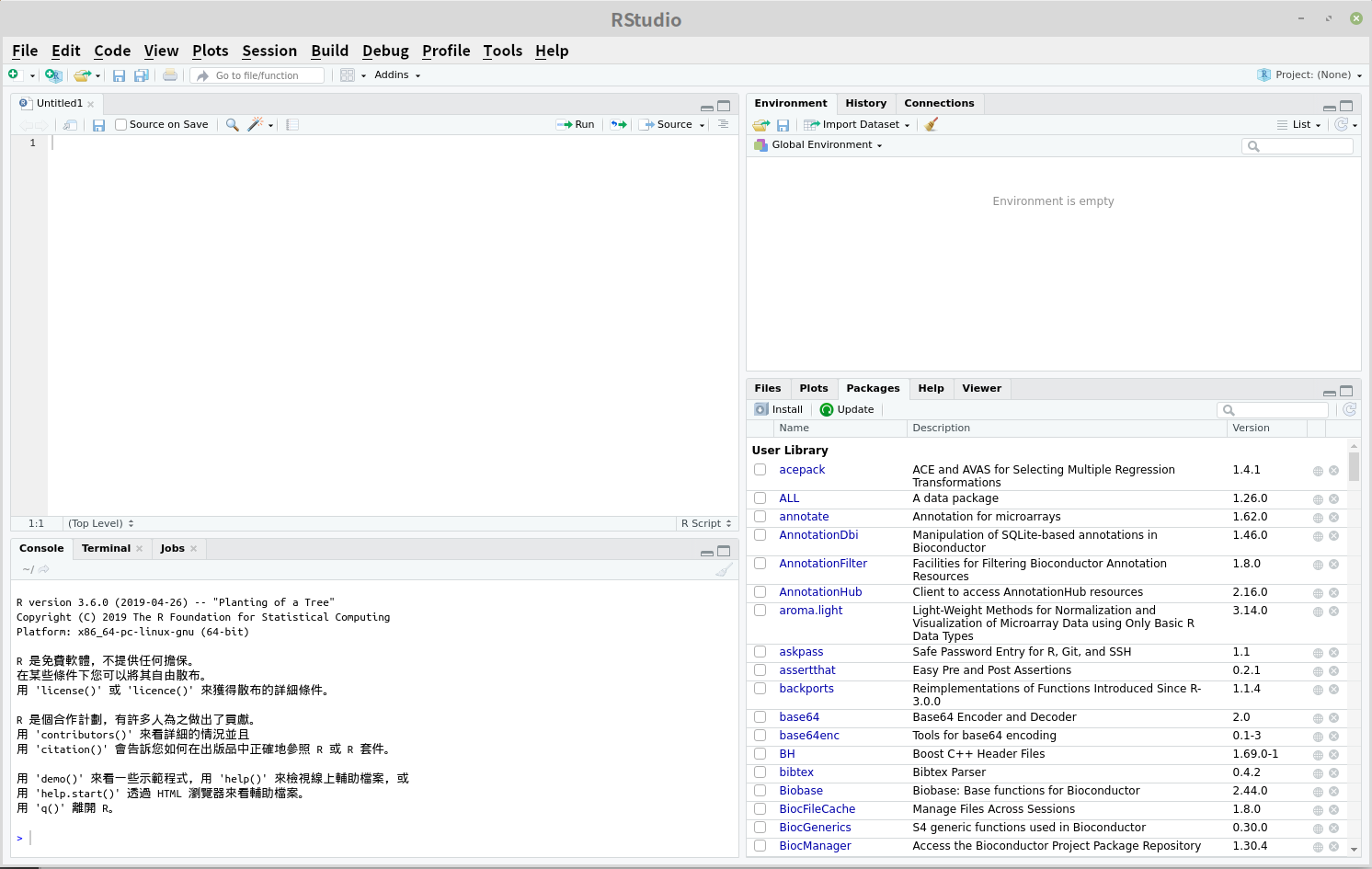Viewport: 1372px width, 869px height.
Task: Click the Print icon in the main toolbar
Action: [x=169, y=74]
